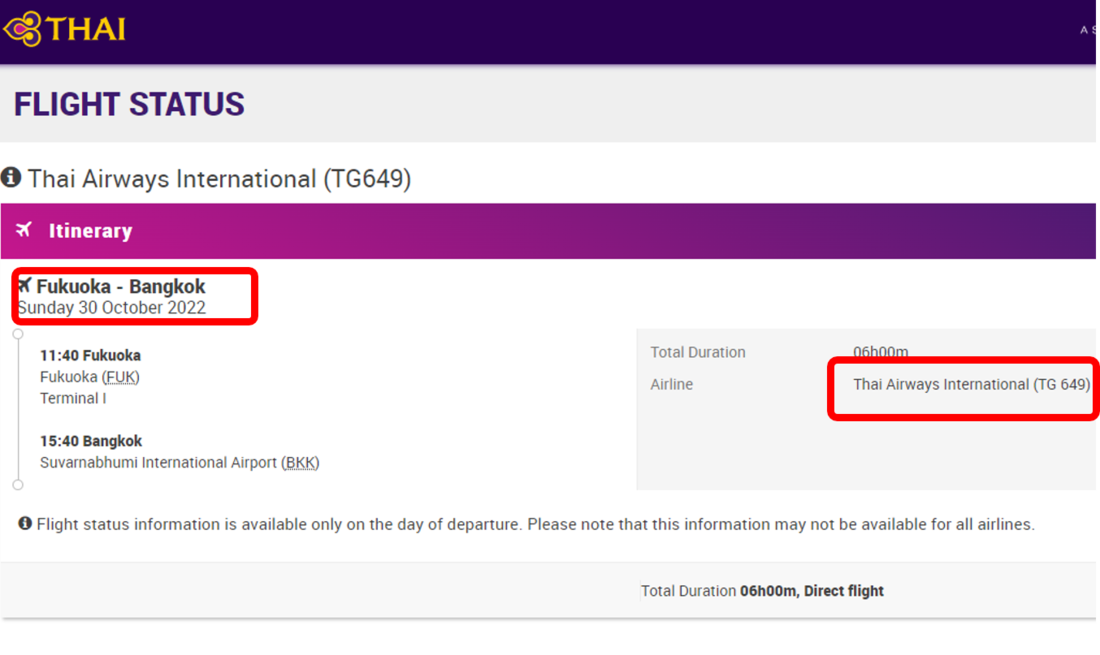
Task: Click the Thai Airways International (TG 649) airline value
Action: pos(972,384)
